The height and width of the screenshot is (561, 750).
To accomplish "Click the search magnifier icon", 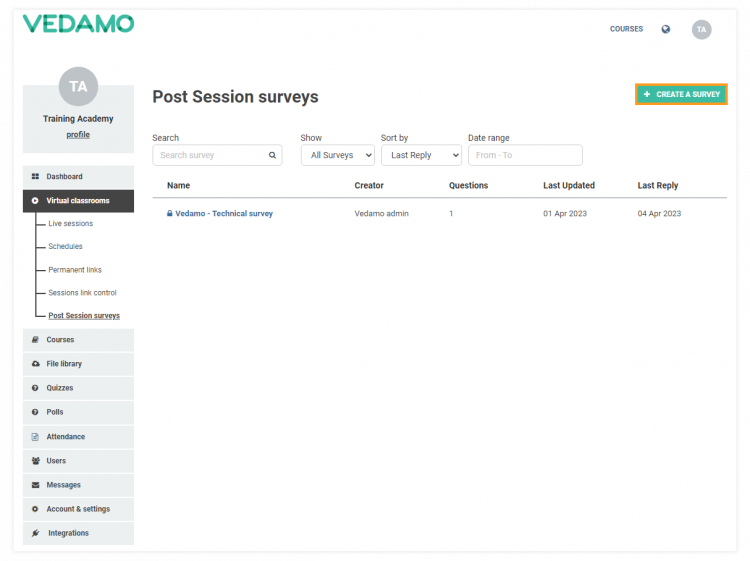I will [272, 155].
